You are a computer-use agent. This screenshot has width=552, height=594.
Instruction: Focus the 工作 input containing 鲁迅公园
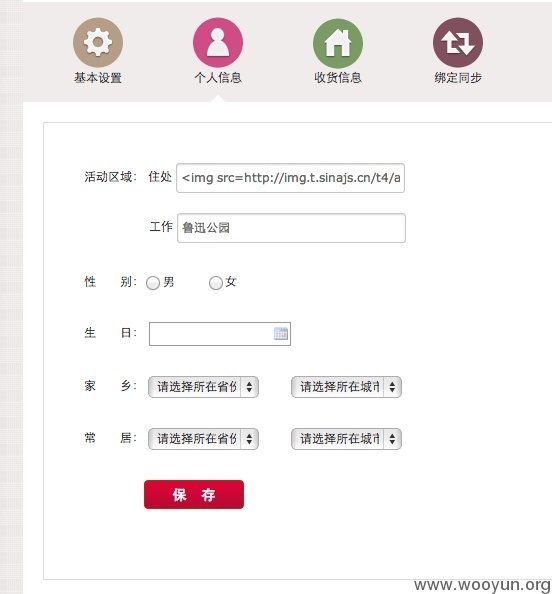click(291, 228)
